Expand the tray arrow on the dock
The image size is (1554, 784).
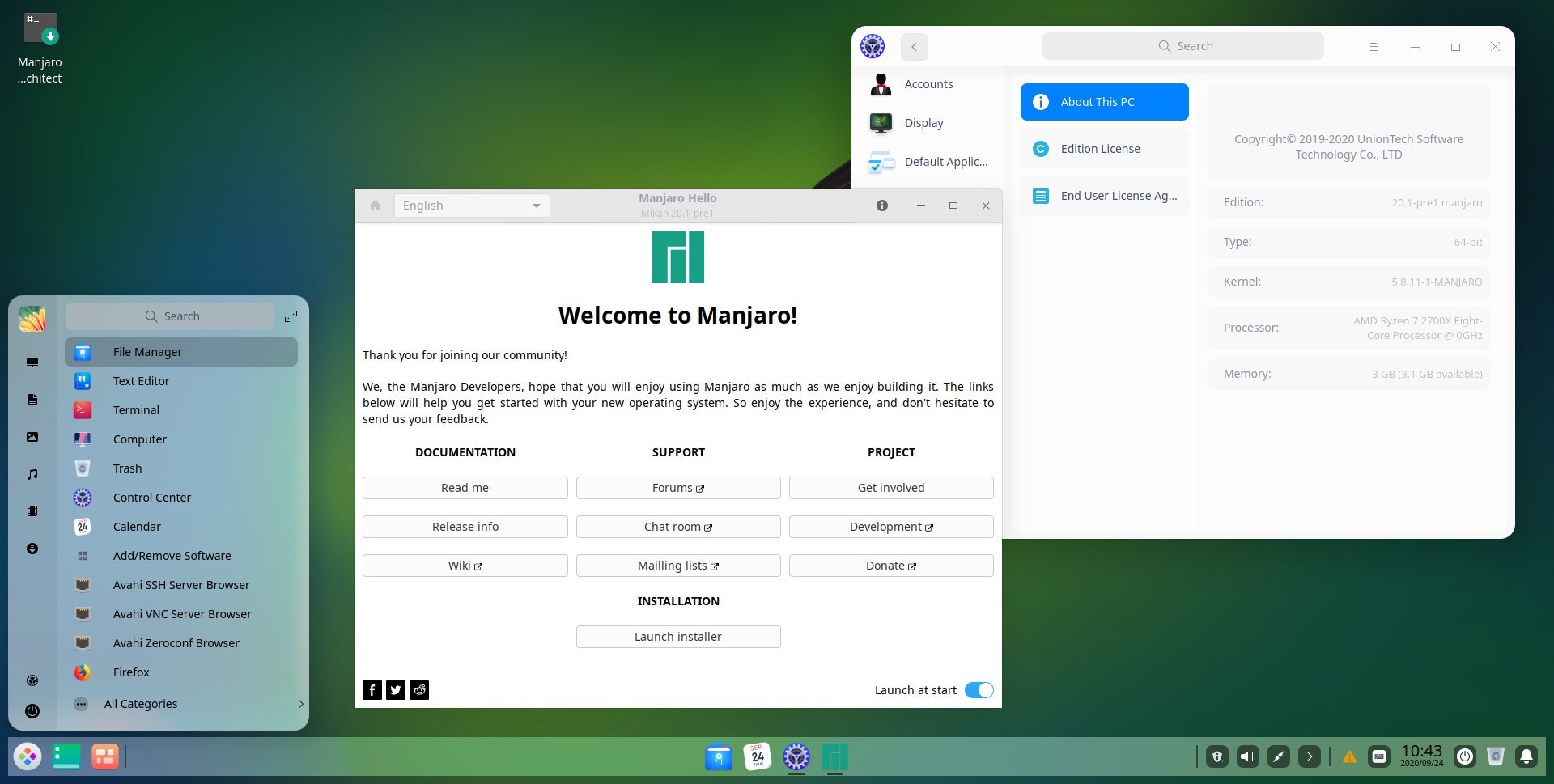pos(1310,756)
